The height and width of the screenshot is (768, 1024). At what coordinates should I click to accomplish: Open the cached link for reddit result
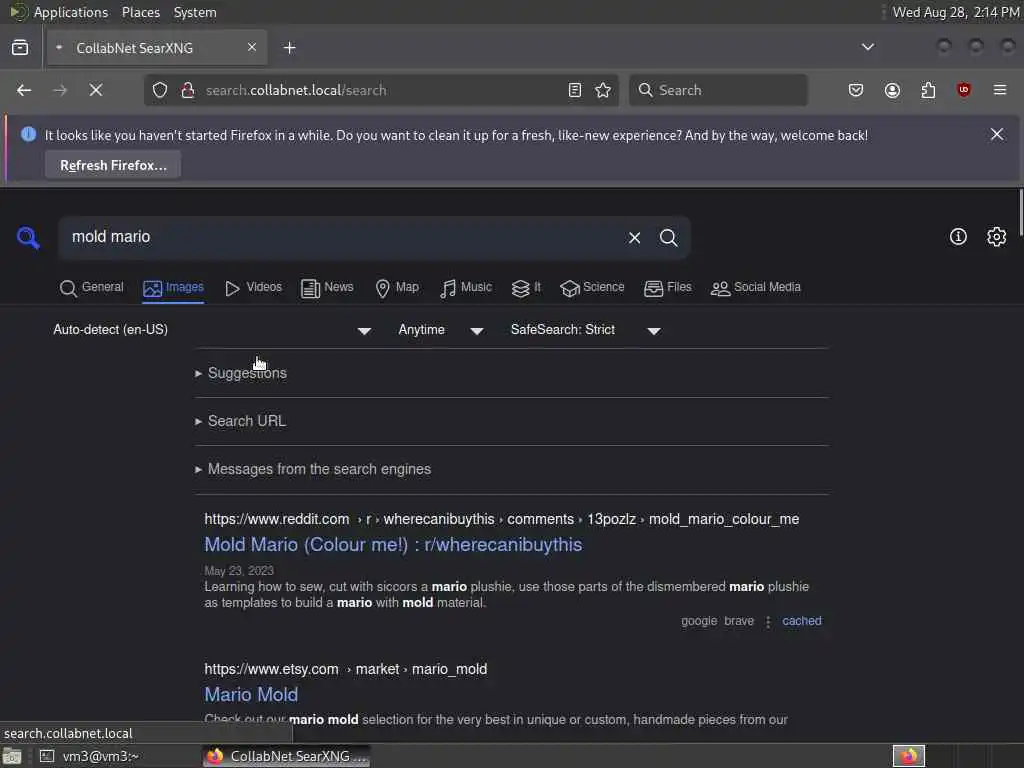click(801, 621)
